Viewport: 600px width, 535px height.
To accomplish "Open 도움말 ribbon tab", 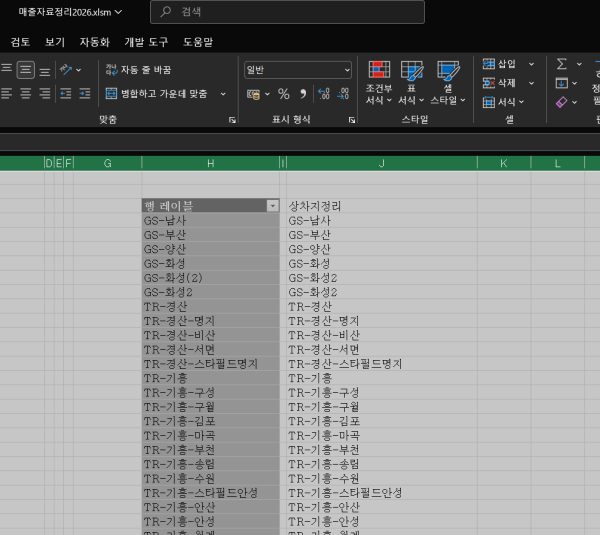I will (198, 42).
